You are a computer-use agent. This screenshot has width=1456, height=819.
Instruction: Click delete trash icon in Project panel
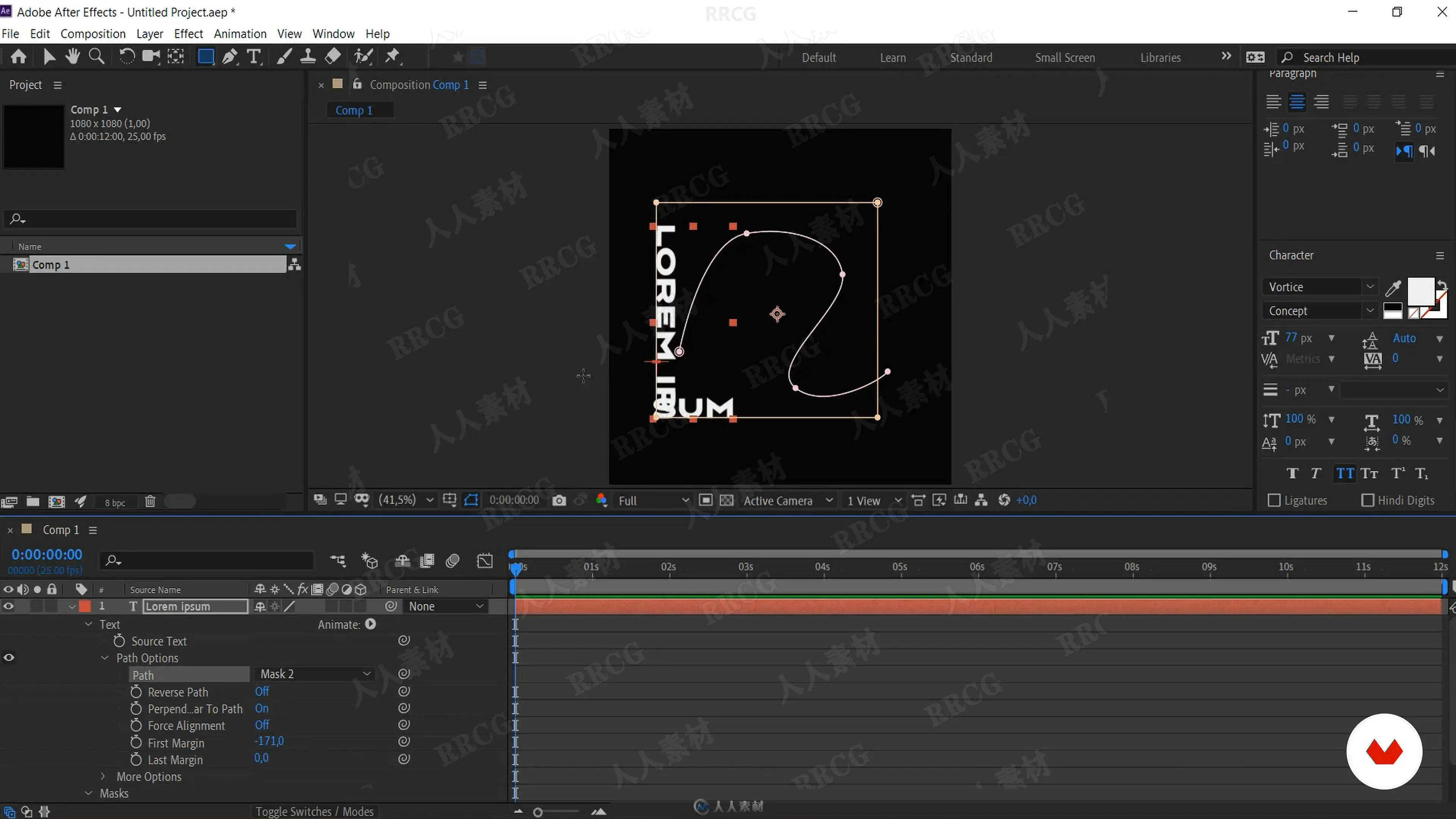[x=150, y=501]
